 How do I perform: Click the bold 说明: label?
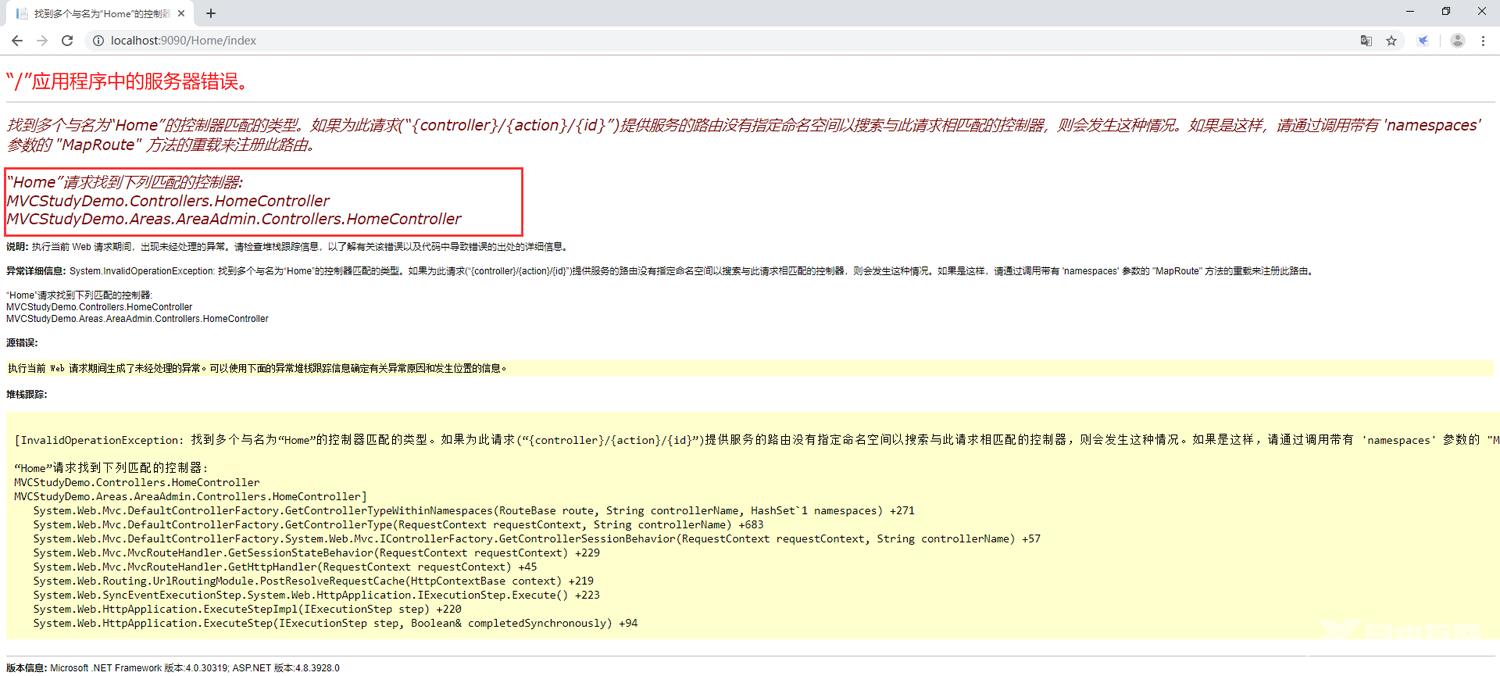[17, 246]
